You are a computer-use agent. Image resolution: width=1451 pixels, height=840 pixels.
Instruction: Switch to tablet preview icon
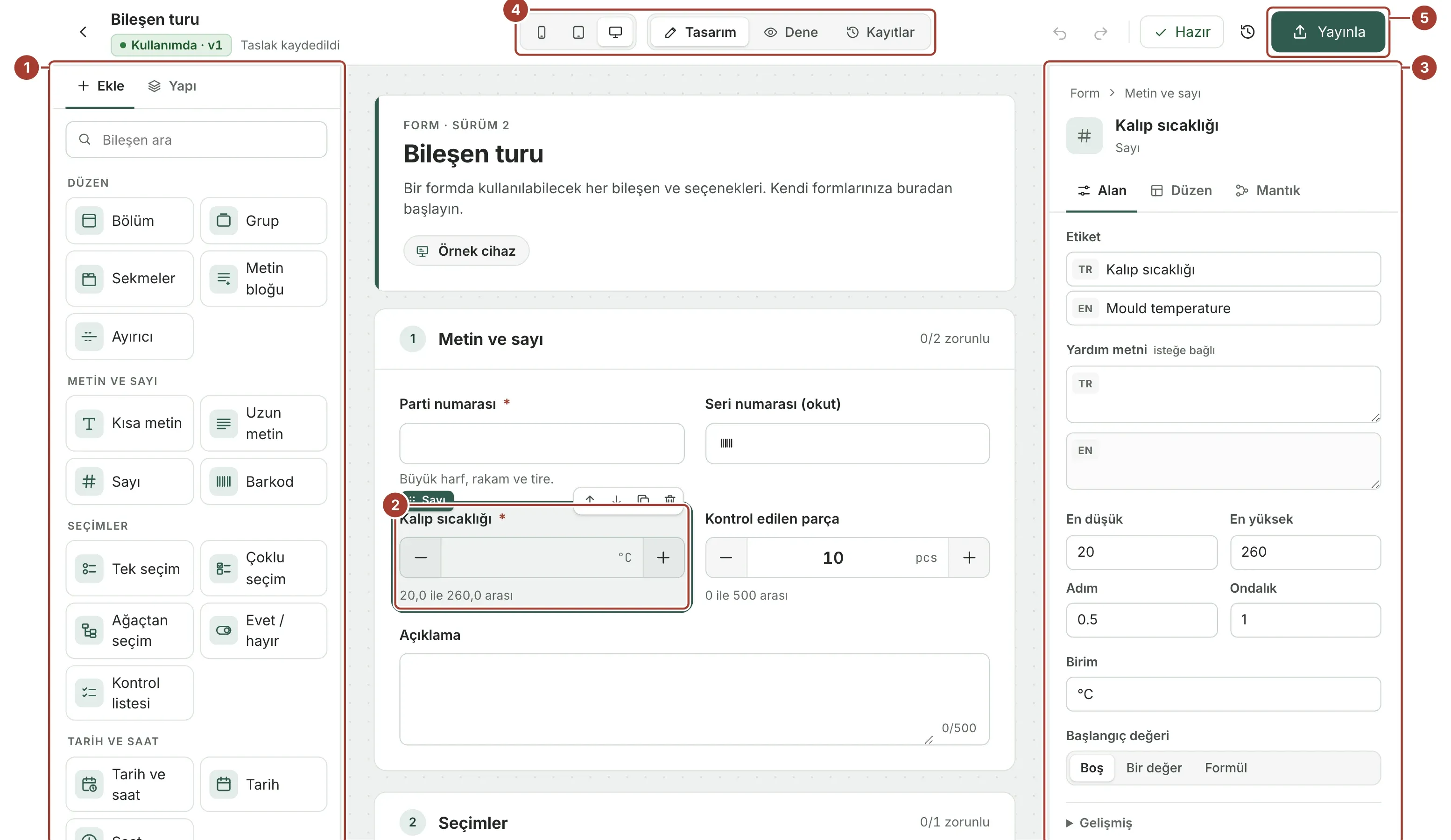click(x=578, y=32)
